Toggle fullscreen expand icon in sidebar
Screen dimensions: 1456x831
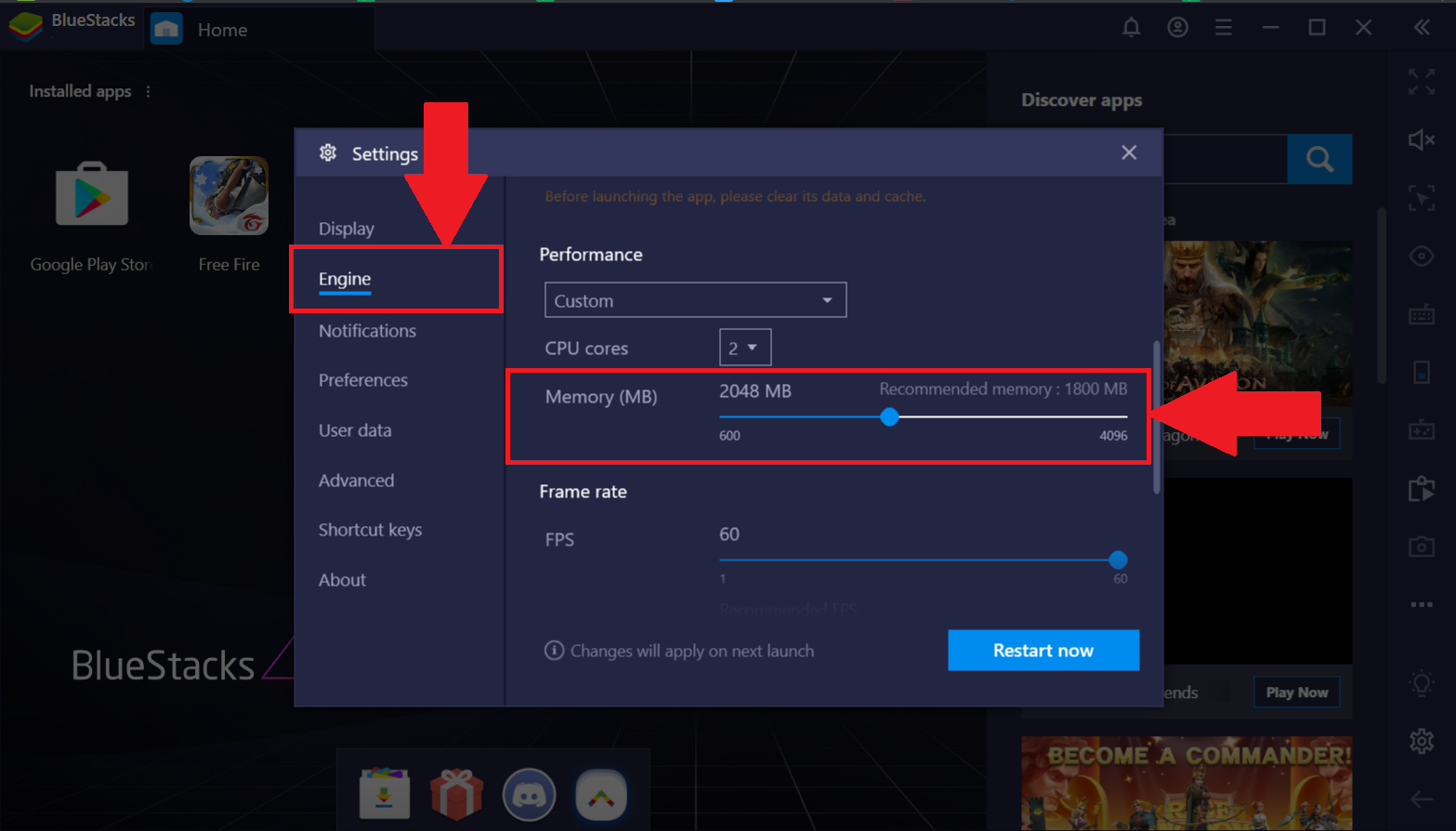1422,82
